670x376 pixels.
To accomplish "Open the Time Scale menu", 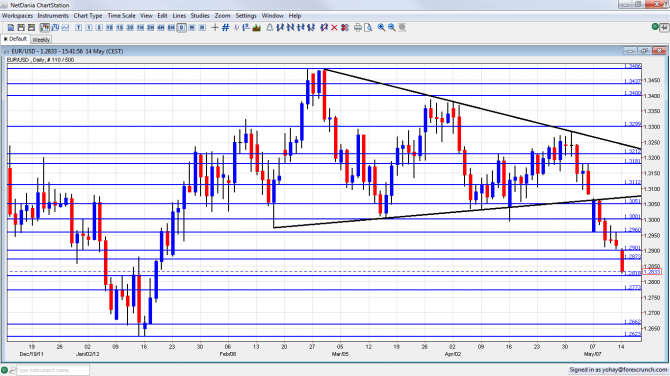I will [121, 16].
